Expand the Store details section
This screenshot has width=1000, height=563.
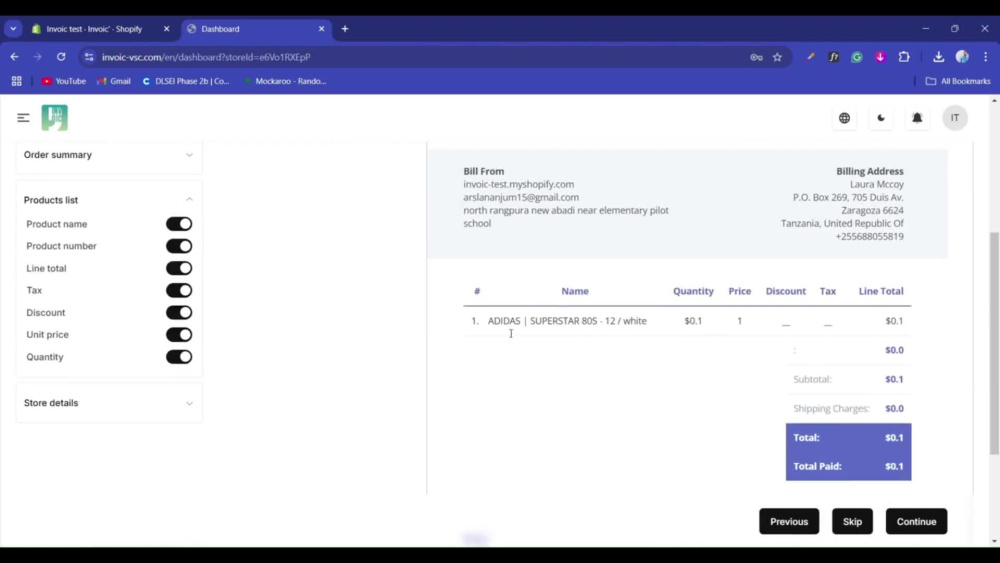(x=109, y=403)
